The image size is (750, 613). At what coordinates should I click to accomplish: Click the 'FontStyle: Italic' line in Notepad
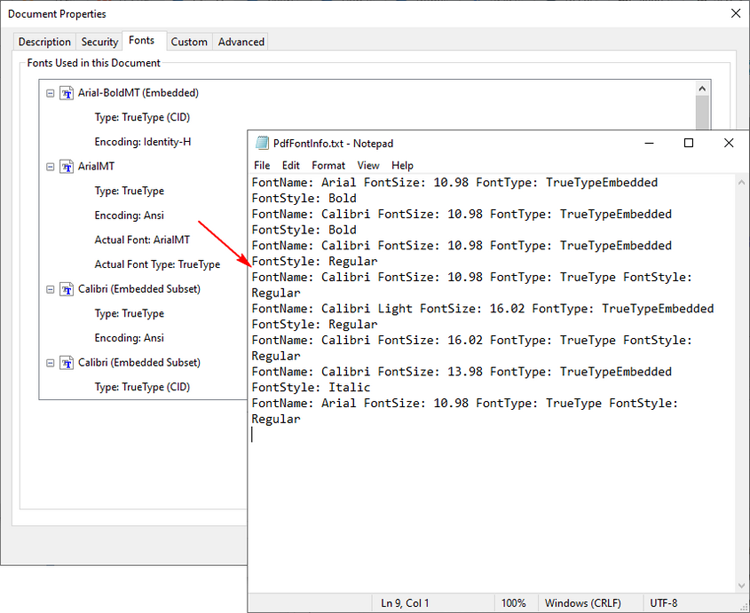click(x=311, y=387)
